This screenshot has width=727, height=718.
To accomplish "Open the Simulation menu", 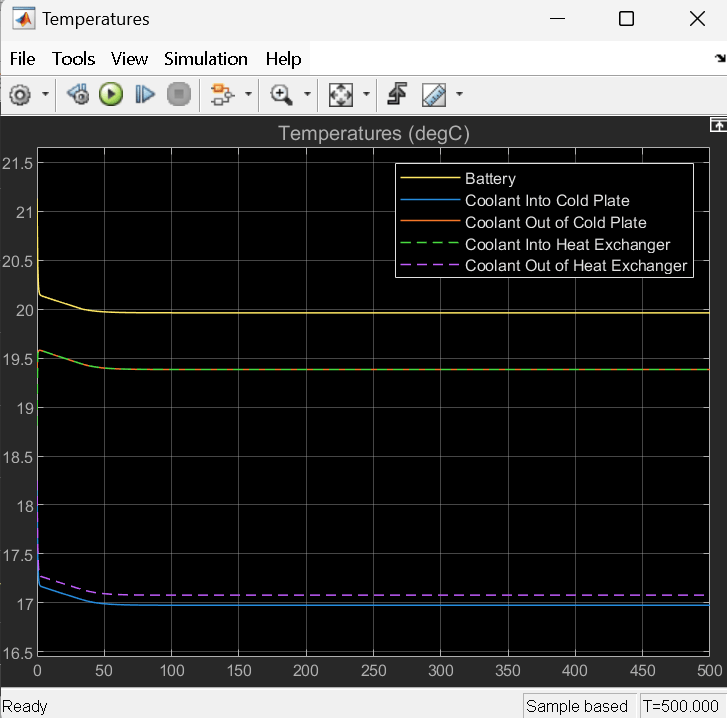I will (205, 59).
